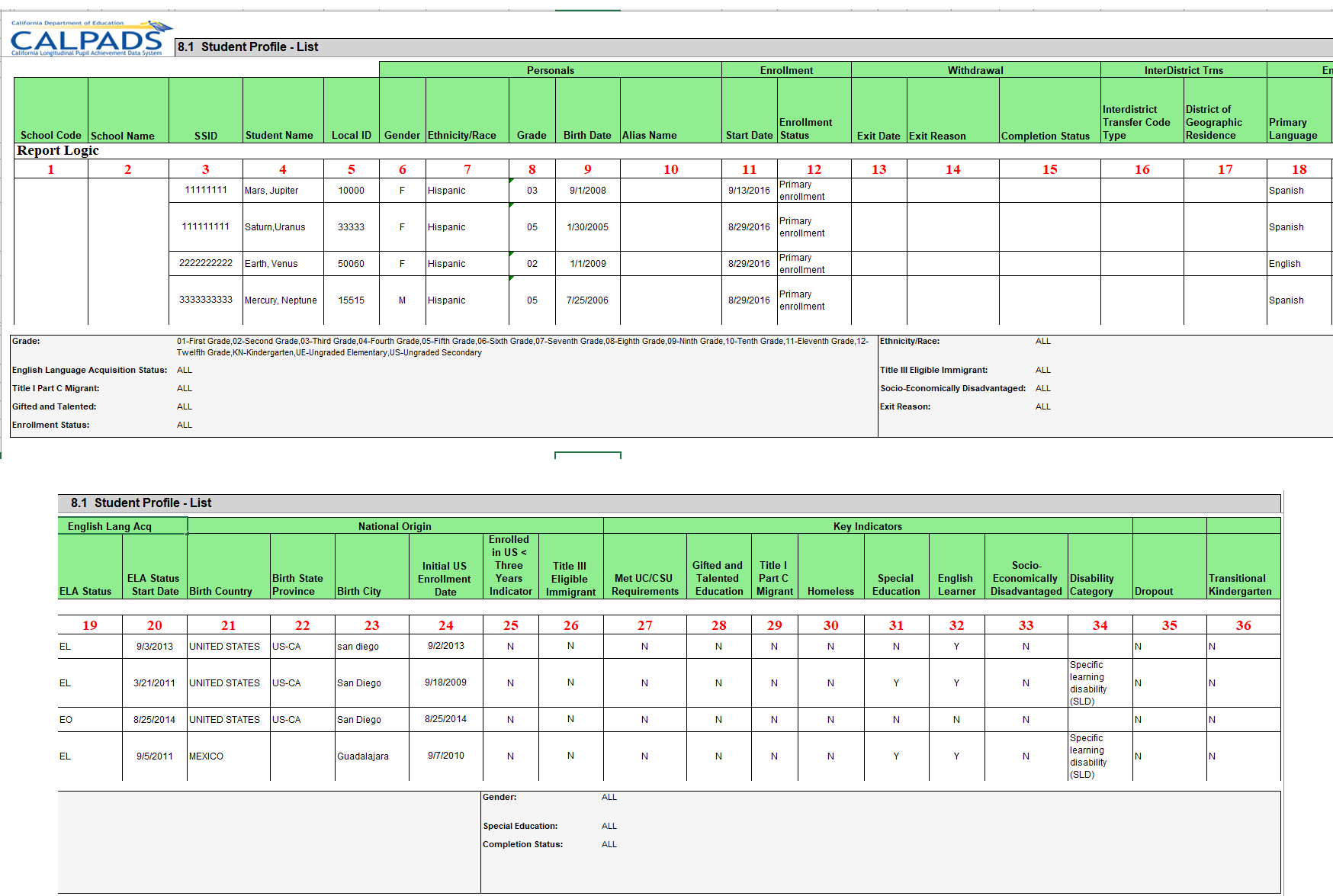Select the National Origin group header
Image resolution: width=1333 pixels, height=896 pixels.
click(x=395, y=526)
